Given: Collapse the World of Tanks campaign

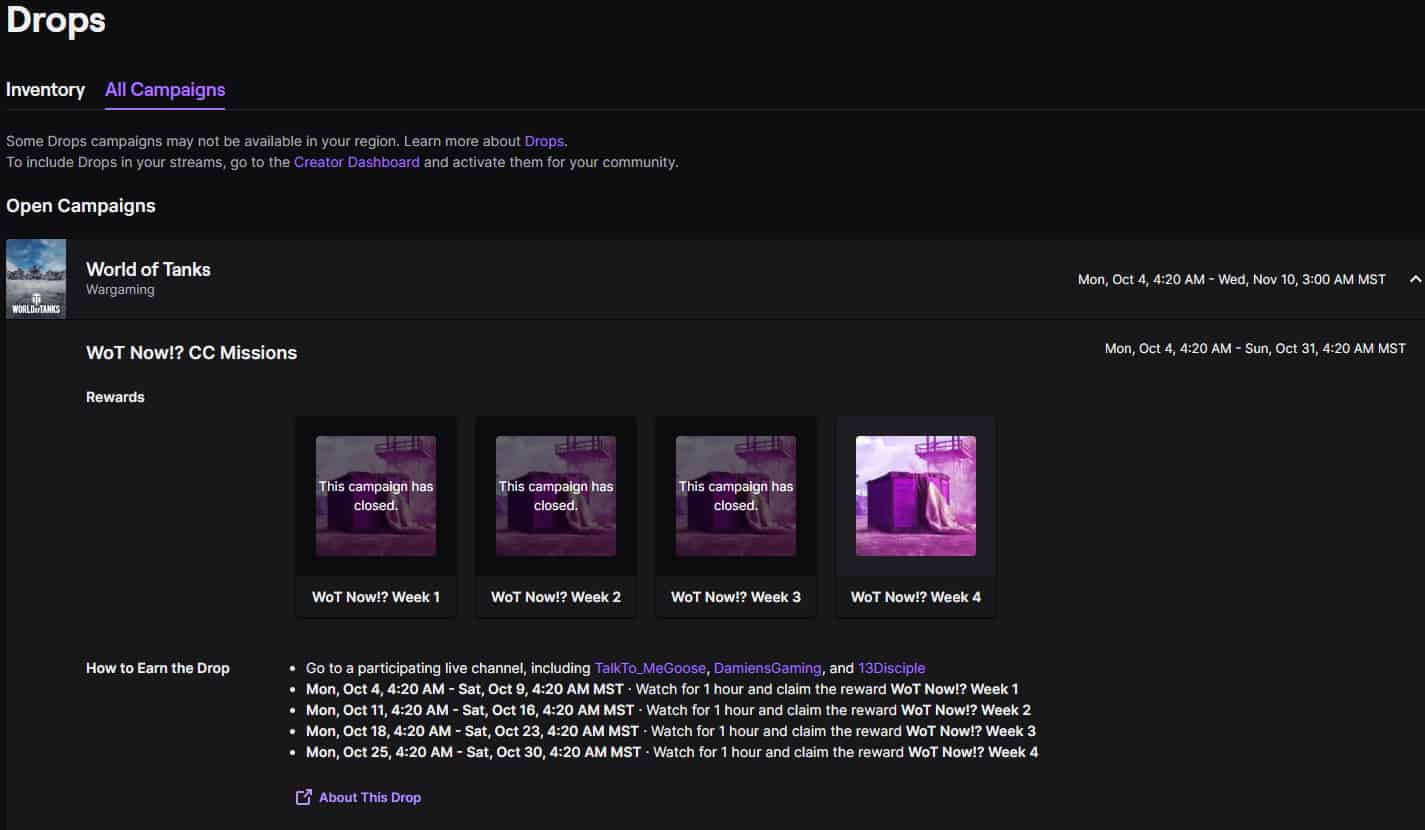Looking at the screenshot, I should (1414, 279).
